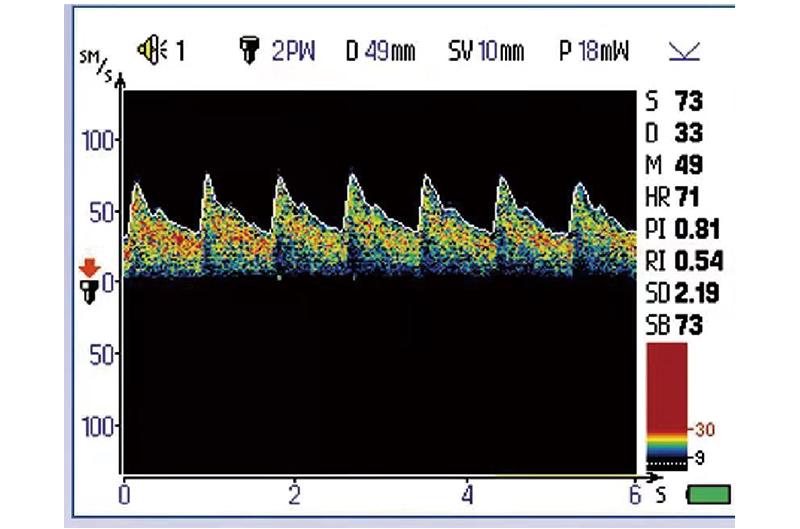Adjust the P 18mW power setting
Screen dimensions: 800x529
(594, 51)
